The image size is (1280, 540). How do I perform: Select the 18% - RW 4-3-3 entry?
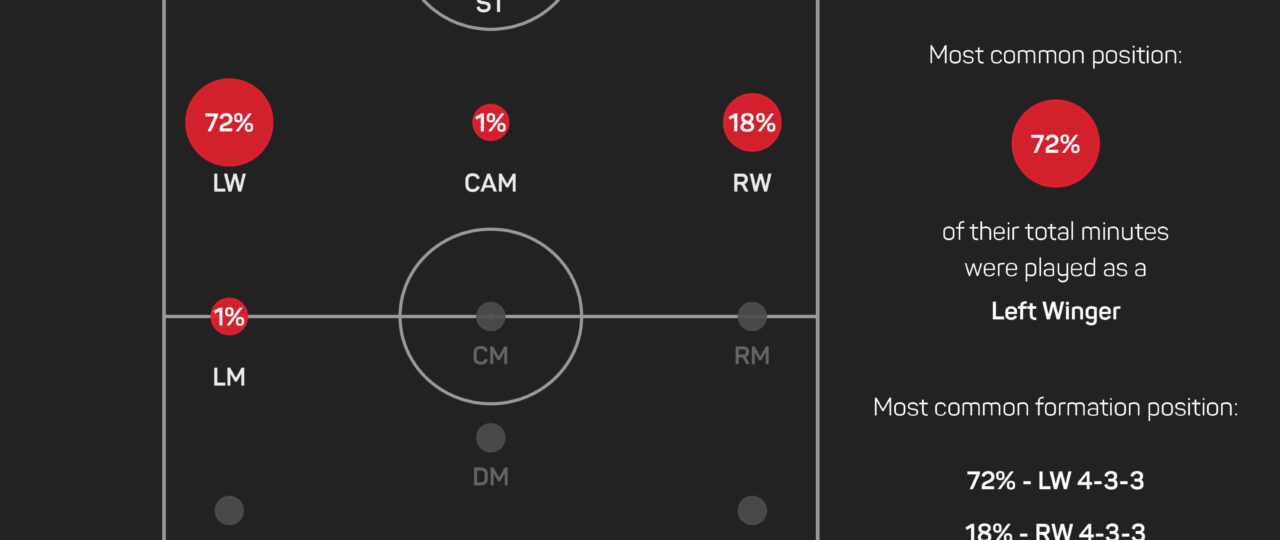(x=1055, y=530)
